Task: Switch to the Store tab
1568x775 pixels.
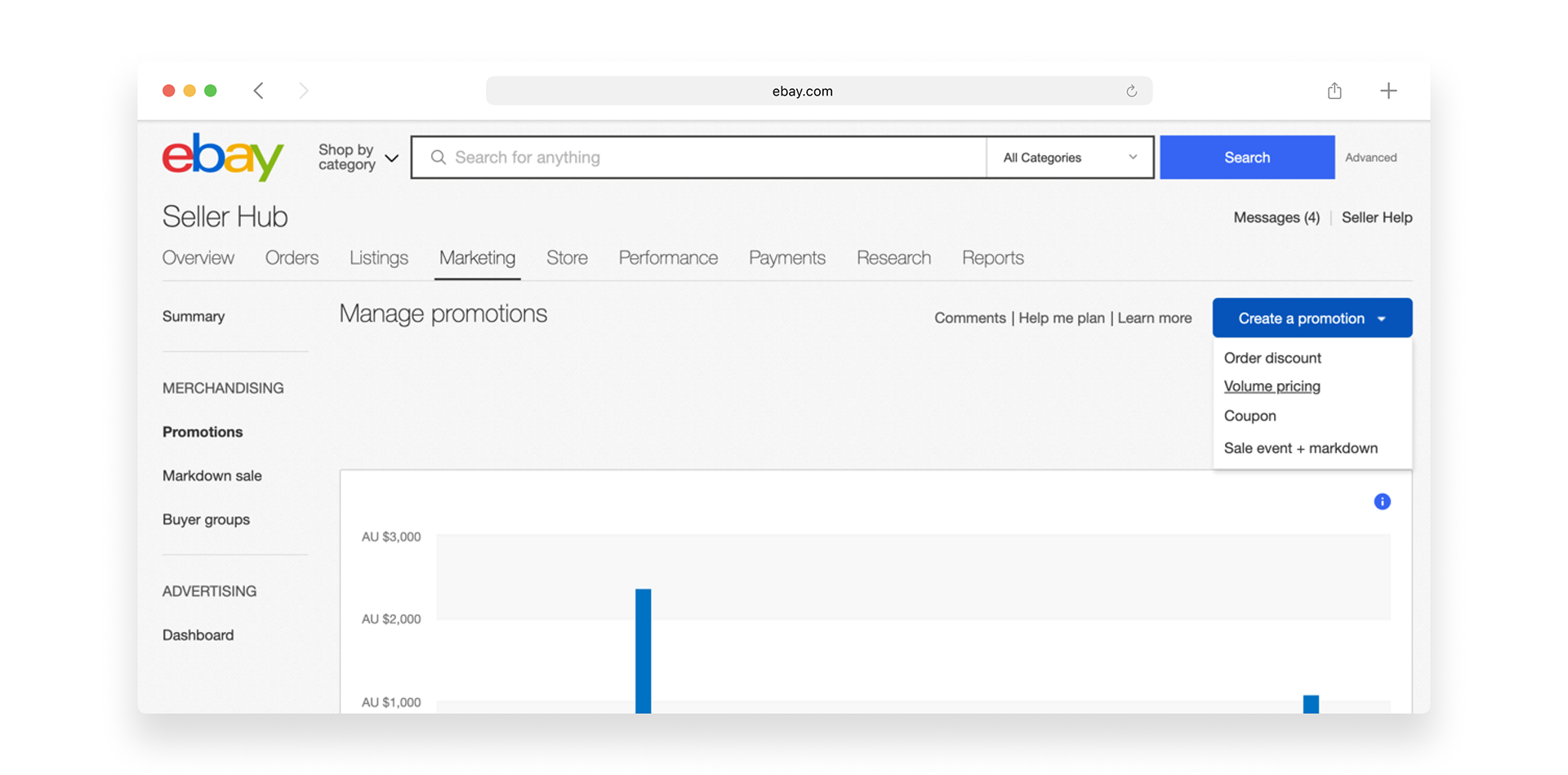Action: tap(567, 257)
